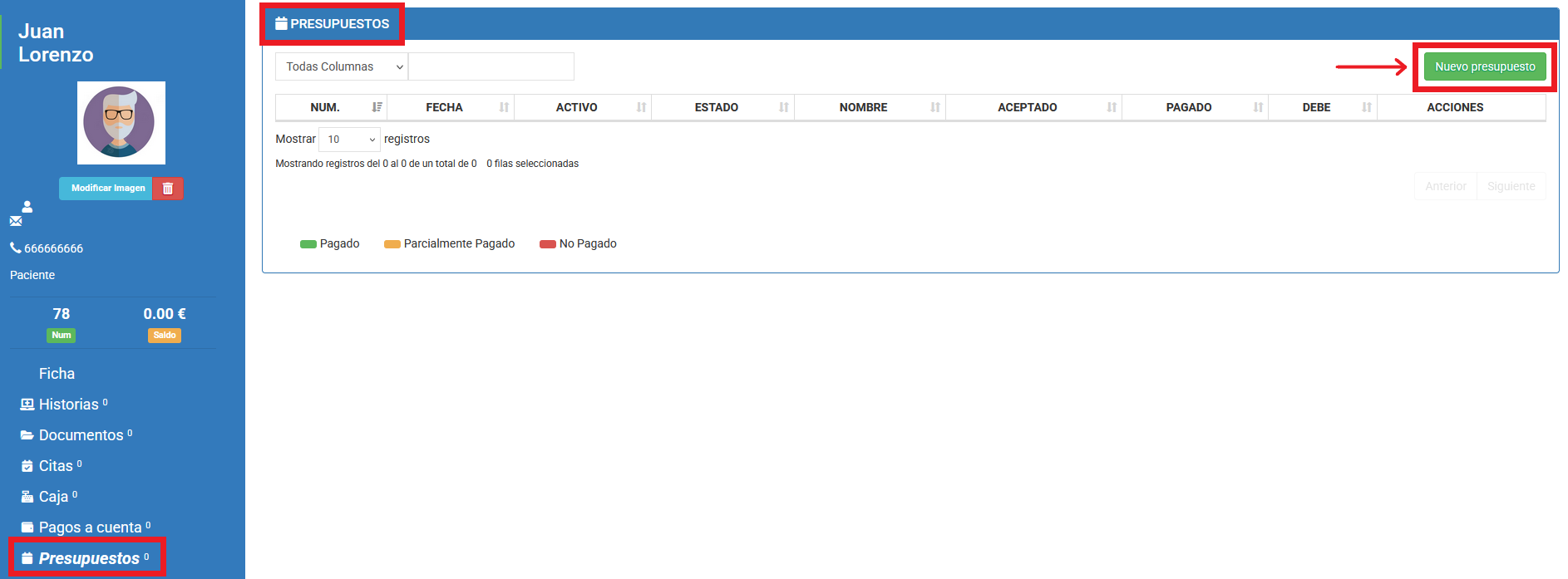Go to Caja section
This screenshot has width=1568, height=579.
click(53, 497)
